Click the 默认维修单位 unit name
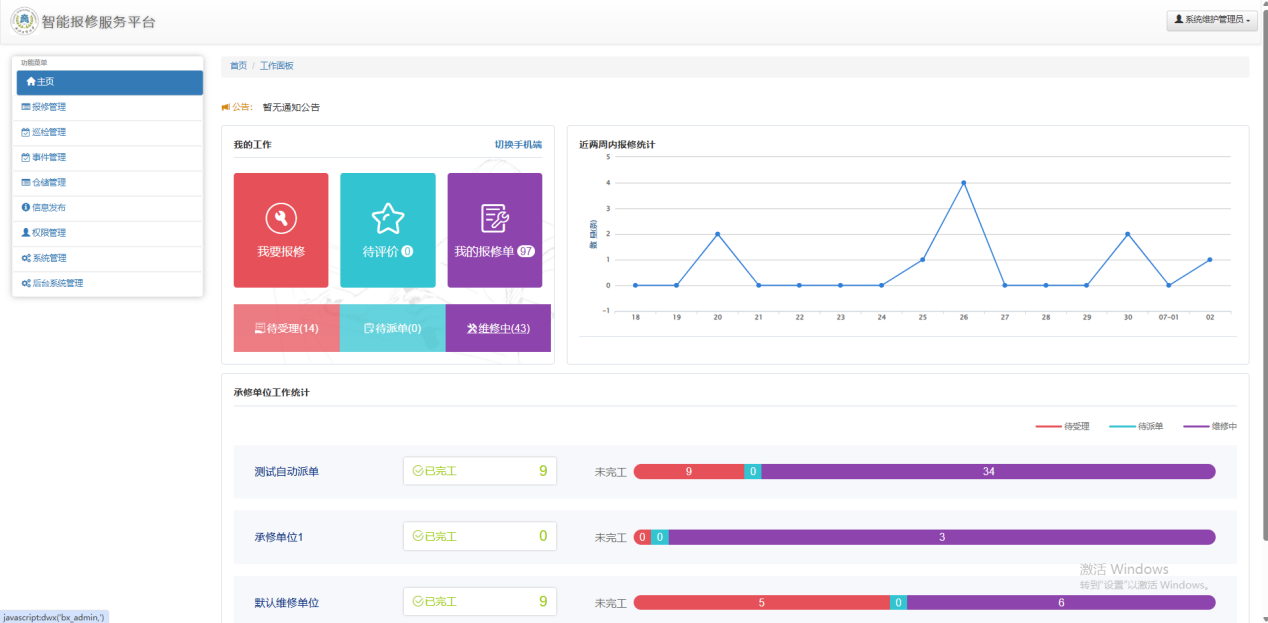 click(287, 603)
